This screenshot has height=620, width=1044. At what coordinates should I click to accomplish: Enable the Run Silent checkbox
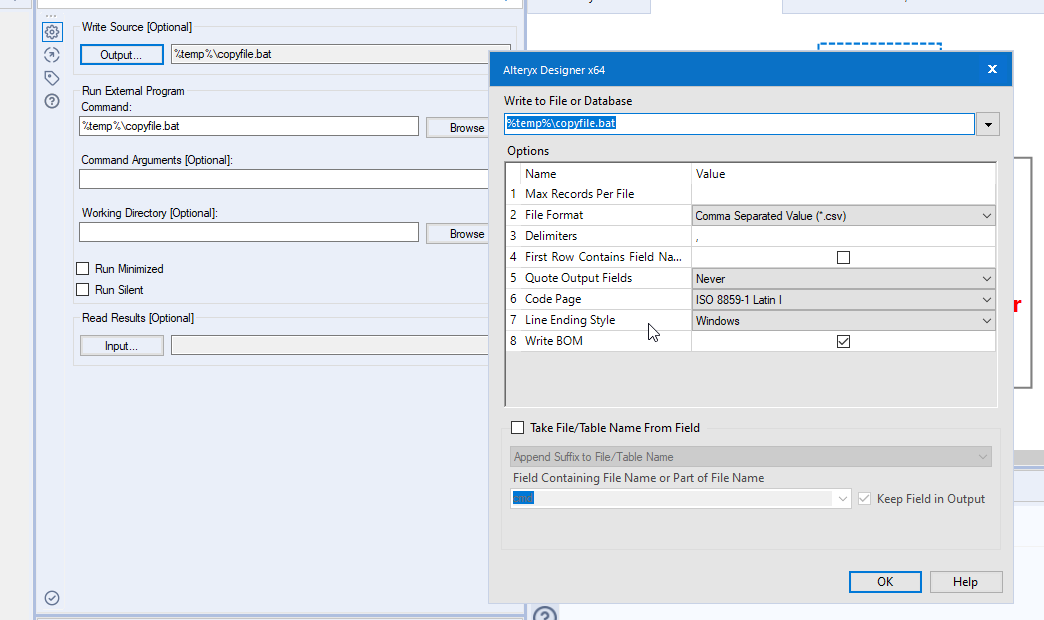(x=83, y=290)
